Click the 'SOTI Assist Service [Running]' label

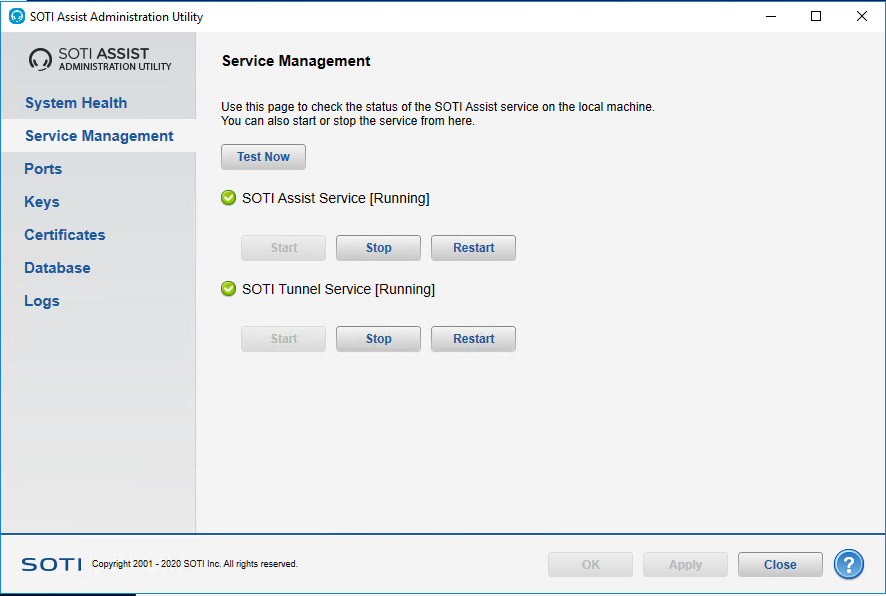pyautogui.click(x=336, y=198)
